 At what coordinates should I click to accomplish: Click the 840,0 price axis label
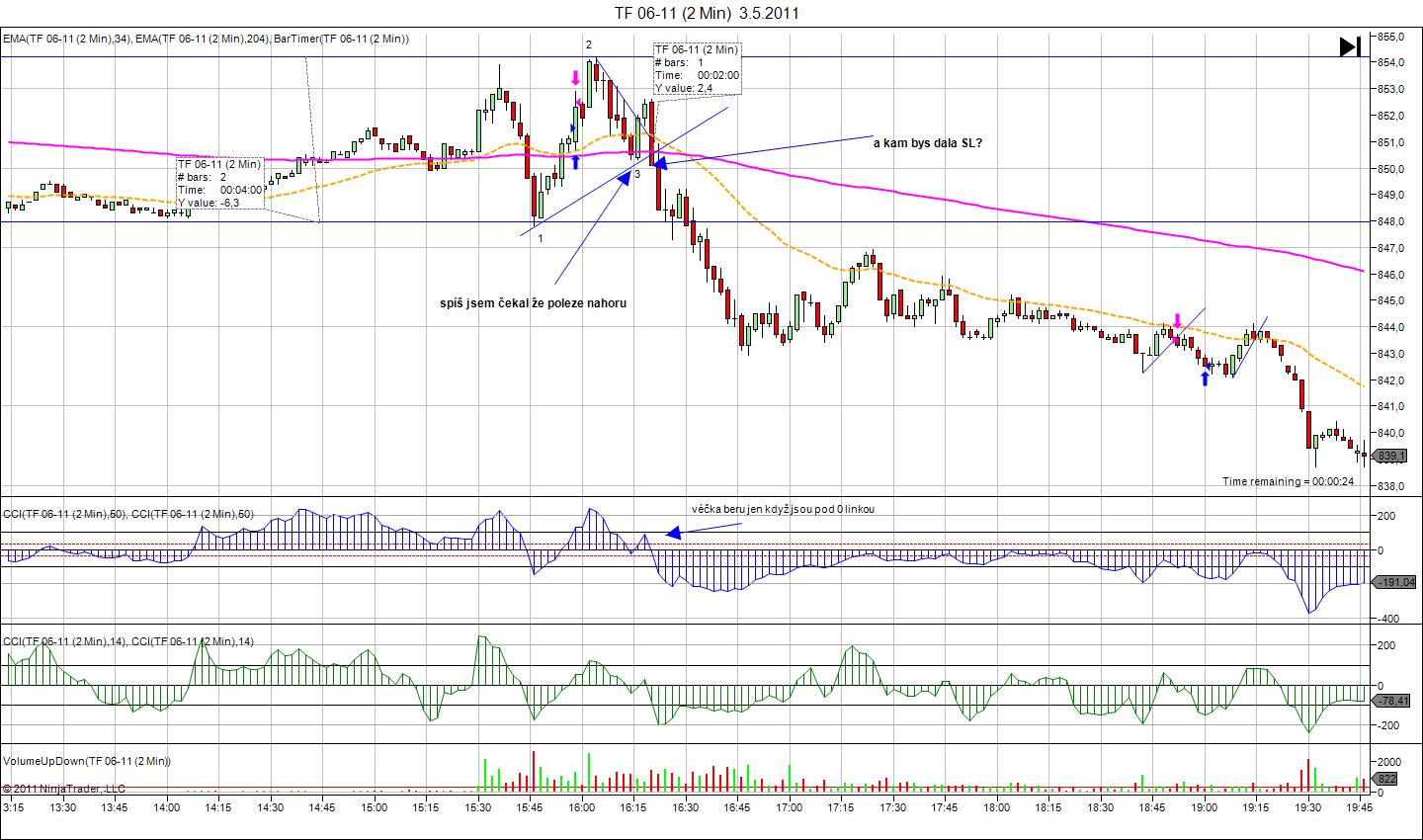(x=1391, y=433)
